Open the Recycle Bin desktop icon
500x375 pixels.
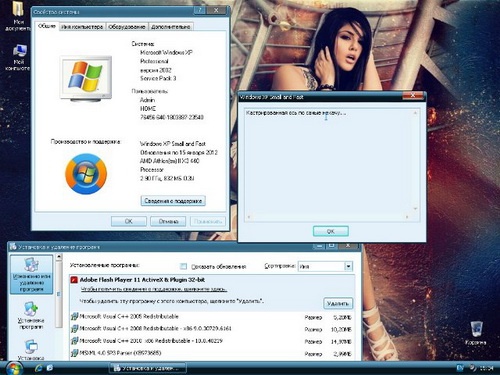point(477,329)
